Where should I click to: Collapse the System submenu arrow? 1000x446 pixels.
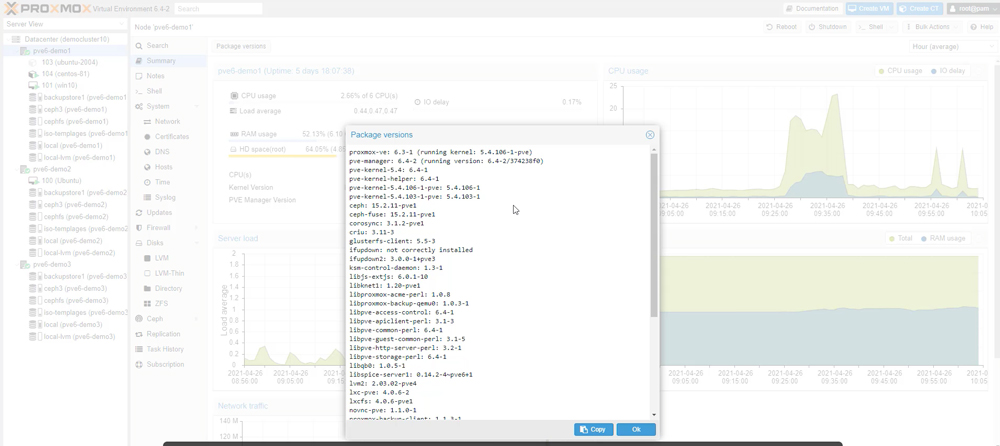(x=198, y=107)
